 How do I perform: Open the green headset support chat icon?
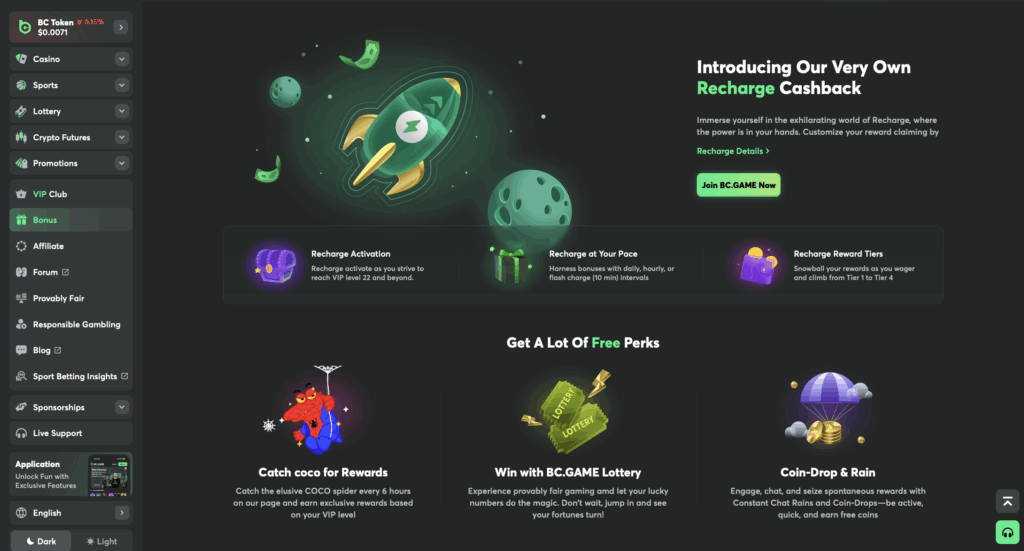[1007, 532]
